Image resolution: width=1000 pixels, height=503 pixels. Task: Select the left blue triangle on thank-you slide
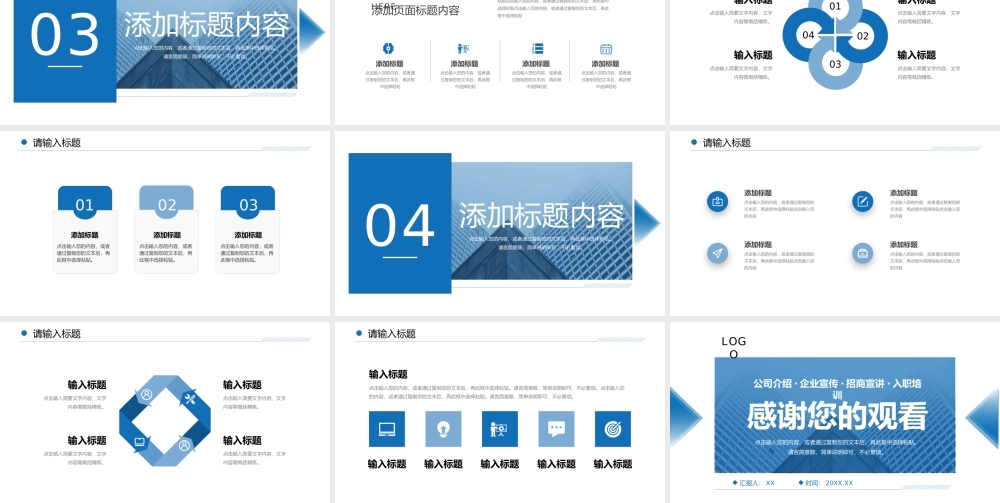pos(686,418)
